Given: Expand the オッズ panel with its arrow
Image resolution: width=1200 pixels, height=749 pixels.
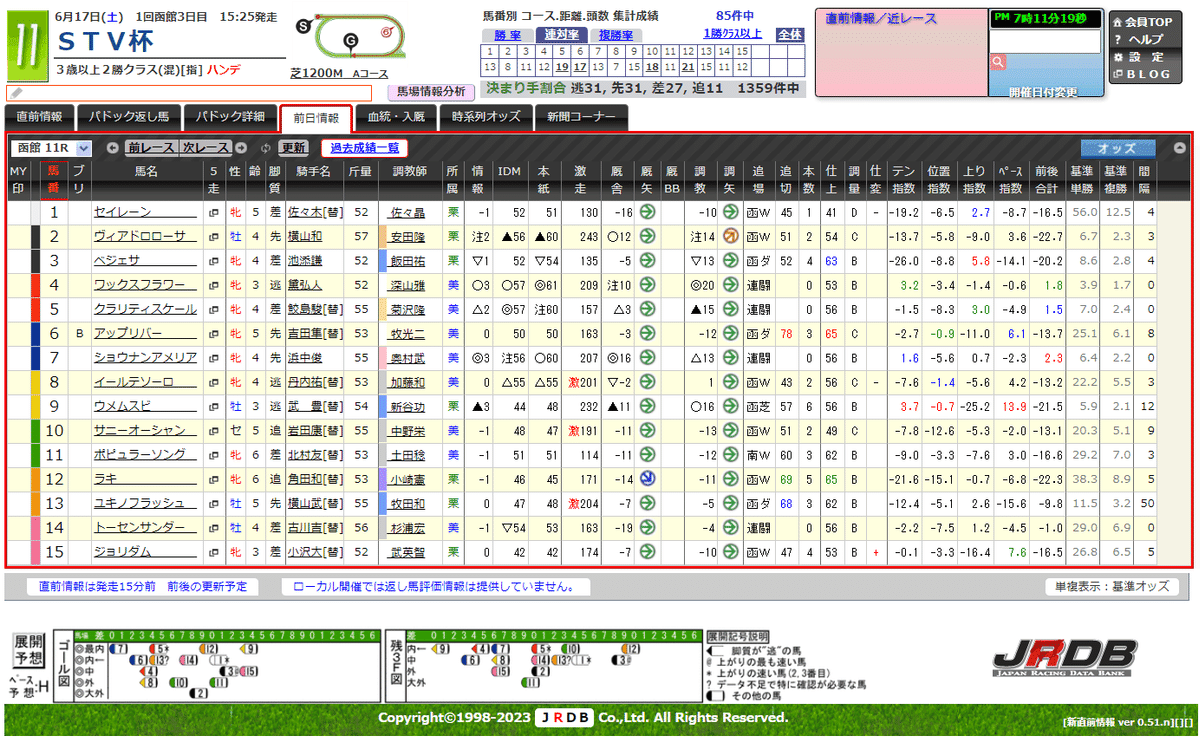Looking at the screenshot, I should (x=1180, y=147).
